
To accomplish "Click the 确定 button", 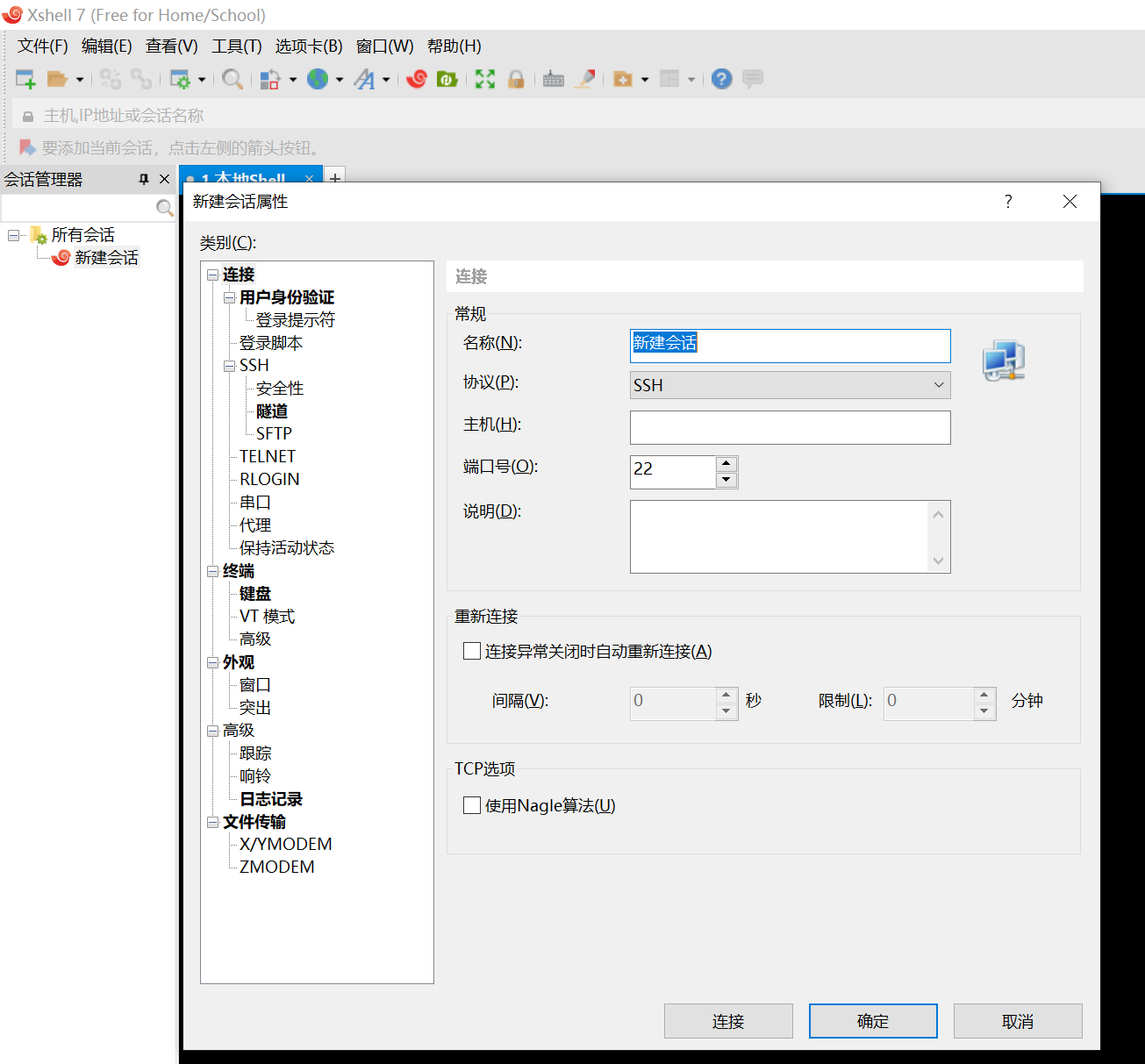I will (x=873, y=1021).
